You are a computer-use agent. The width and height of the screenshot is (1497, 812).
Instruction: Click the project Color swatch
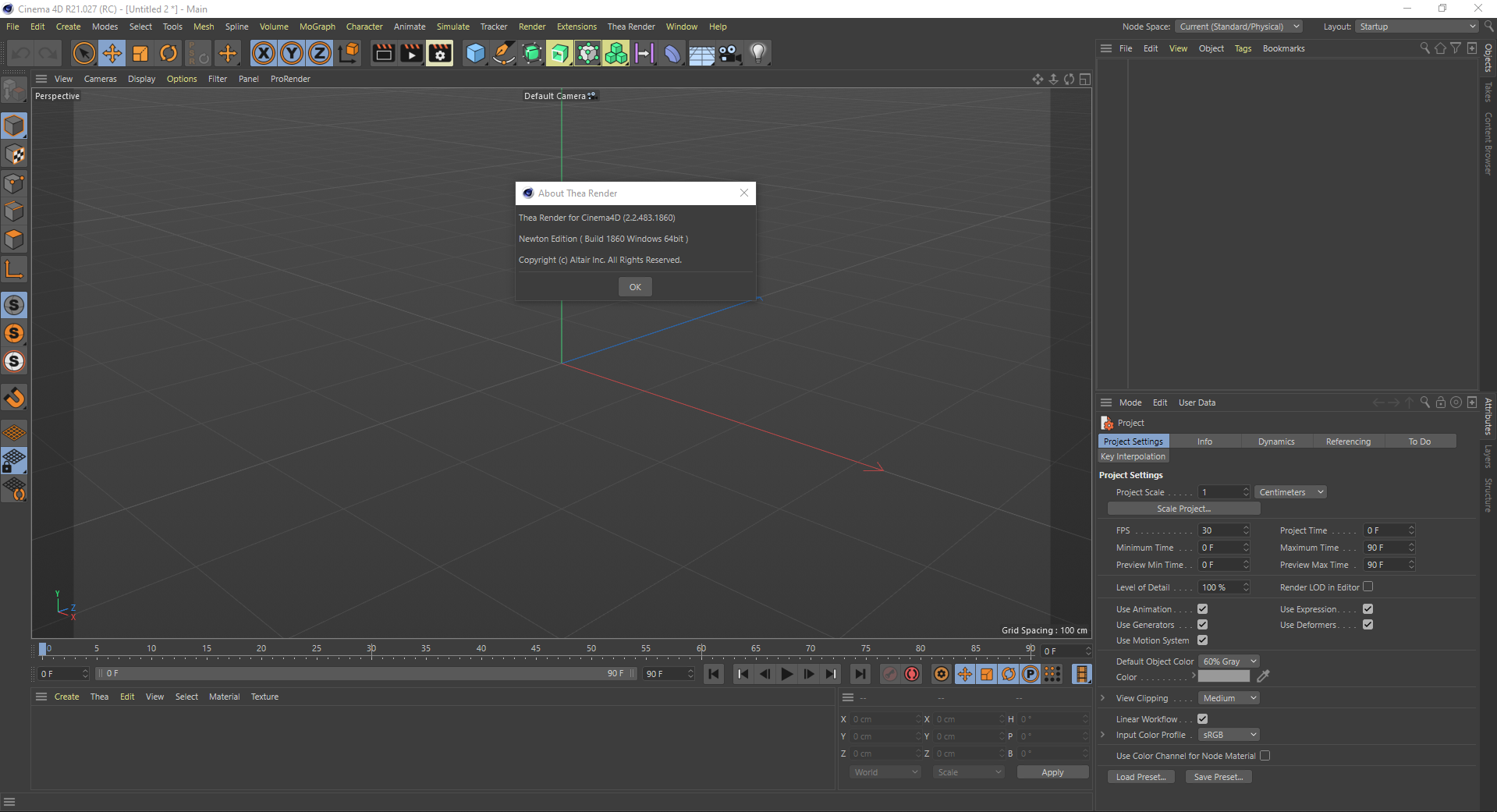(x=1223, y=677)
